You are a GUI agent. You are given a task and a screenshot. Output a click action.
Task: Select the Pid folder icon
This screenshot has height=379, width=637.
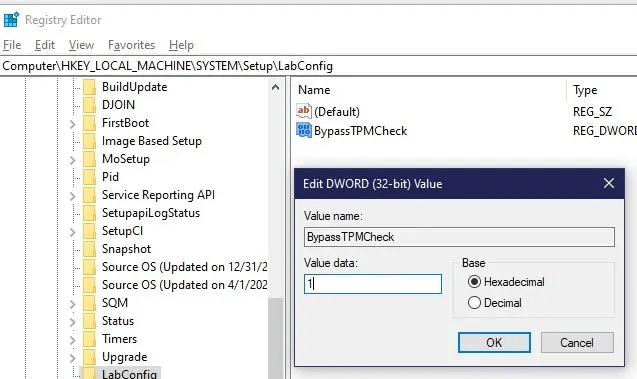coord(89,177)
